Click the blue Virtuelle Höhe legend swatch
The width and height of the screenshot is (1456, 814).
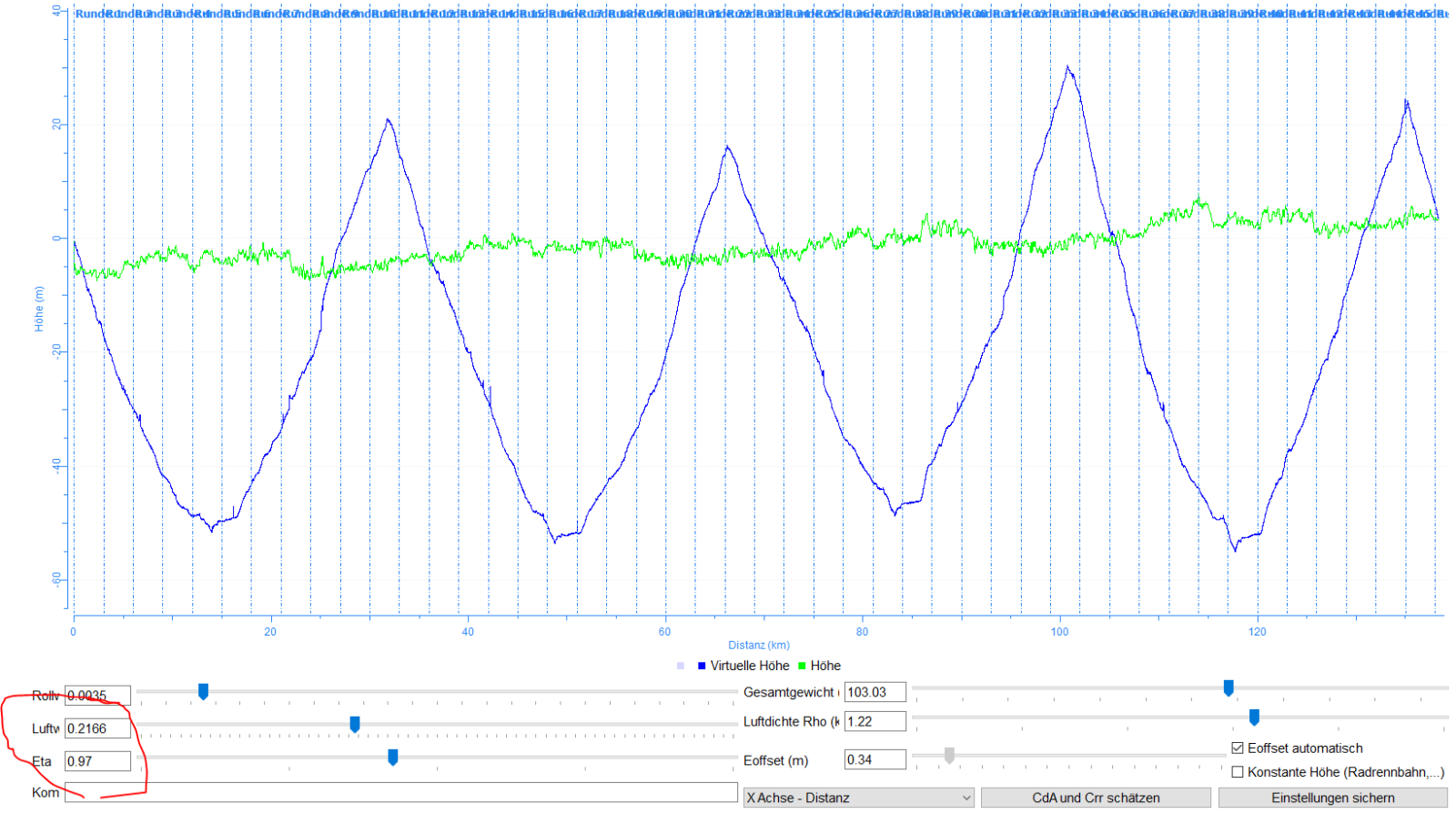pos(702,666)
